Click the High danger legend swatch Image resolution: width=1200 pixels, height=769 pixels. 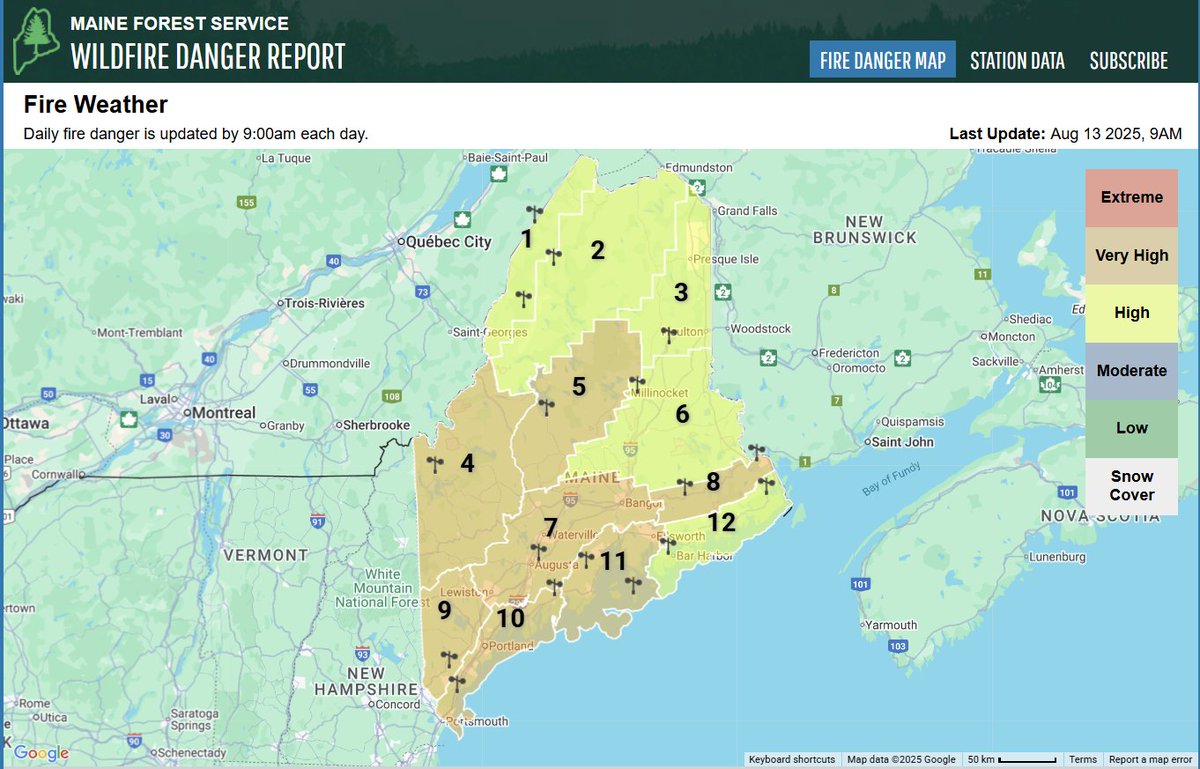point(1132,313)
